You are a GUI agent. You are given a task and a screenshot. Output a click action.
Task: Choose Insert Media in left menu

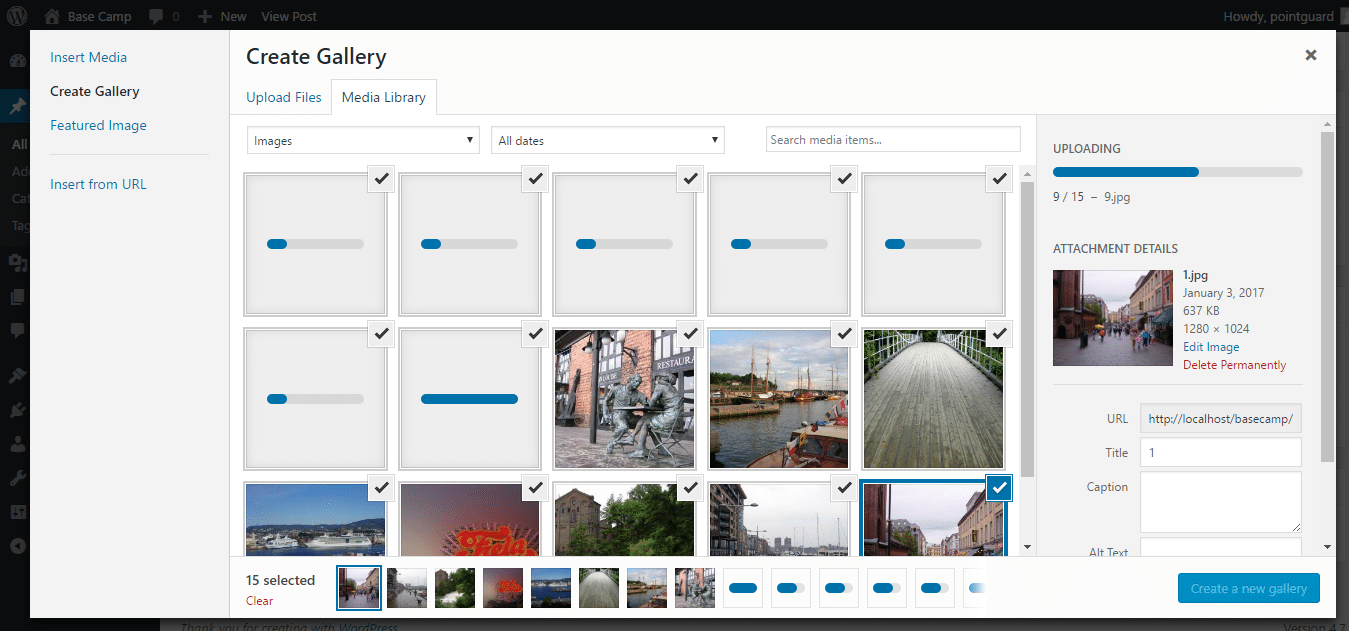click(89, 57)
